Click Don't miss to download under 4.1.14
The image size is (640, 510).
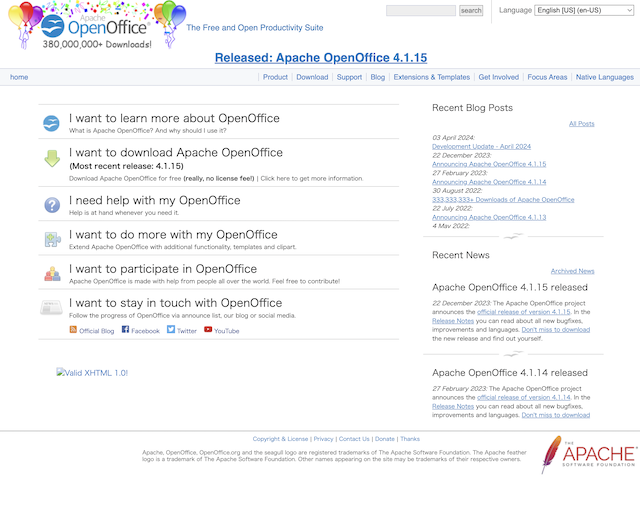556,415
